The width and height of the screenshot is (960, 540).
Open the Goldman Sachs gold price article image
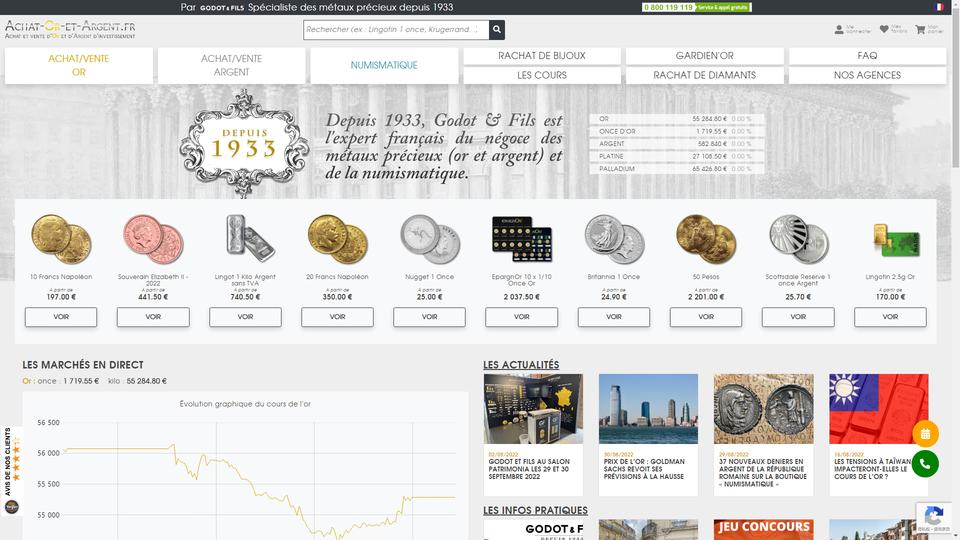648,408
